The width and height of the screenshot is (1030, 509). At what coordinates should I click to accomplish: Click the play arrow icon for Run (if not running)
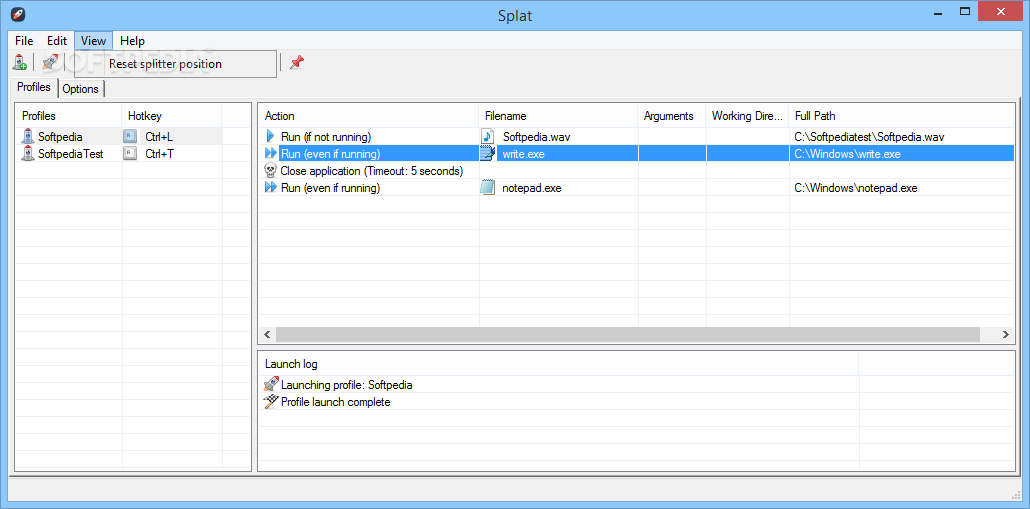271,137
